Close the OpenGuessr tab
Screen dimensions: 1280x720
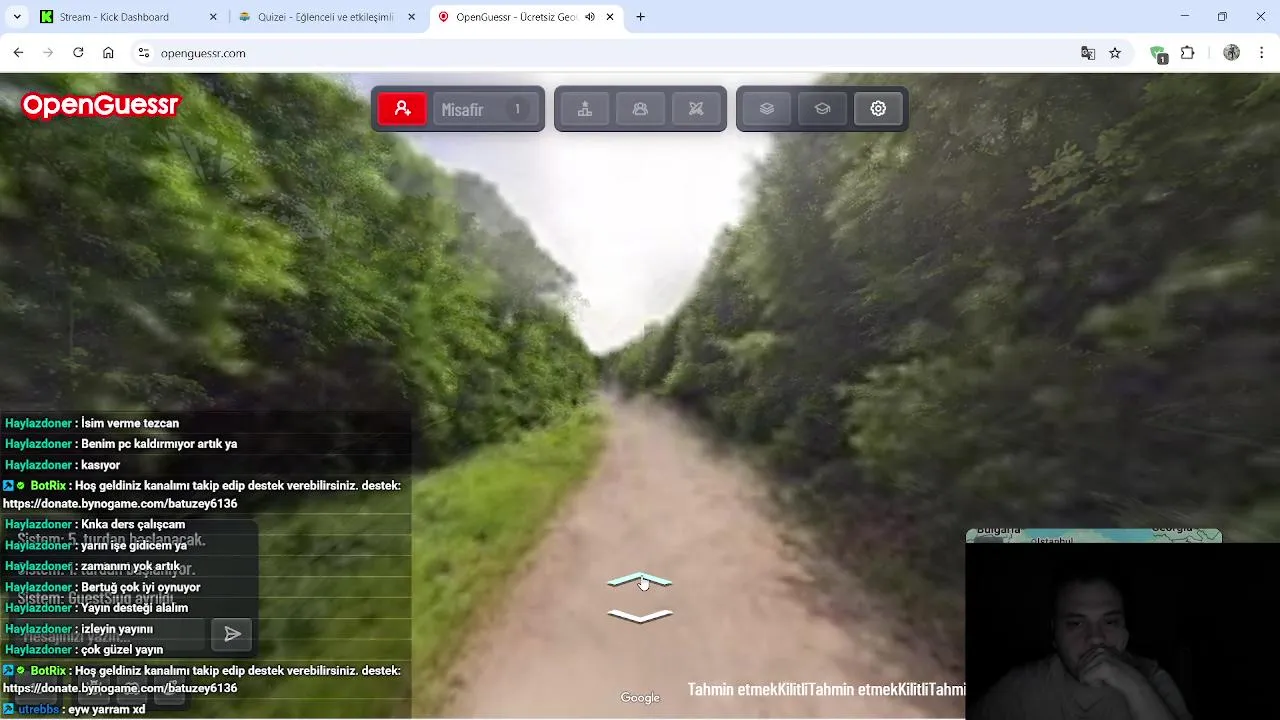[610, 17]
